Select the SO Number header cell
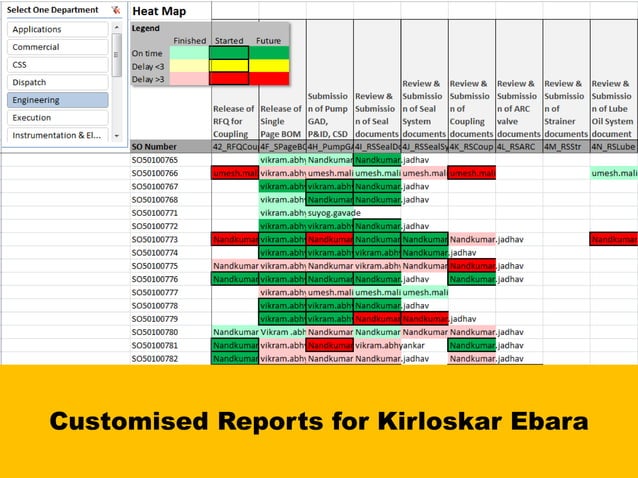Viewport: 638px width, 478px height. [171, 146]
